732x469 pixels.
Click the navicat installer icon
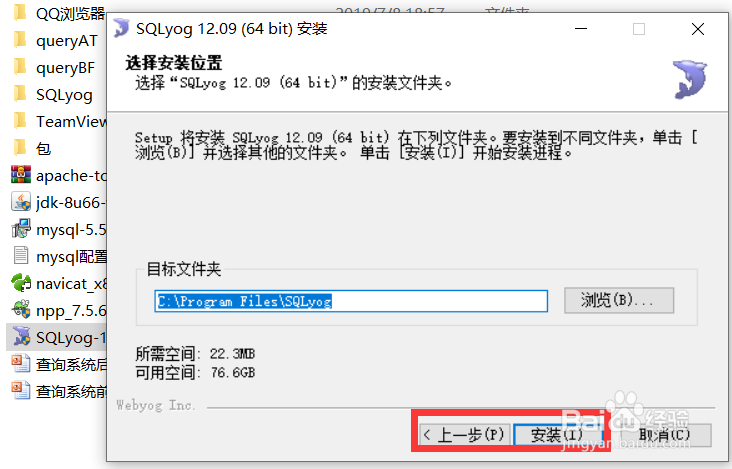21,283
